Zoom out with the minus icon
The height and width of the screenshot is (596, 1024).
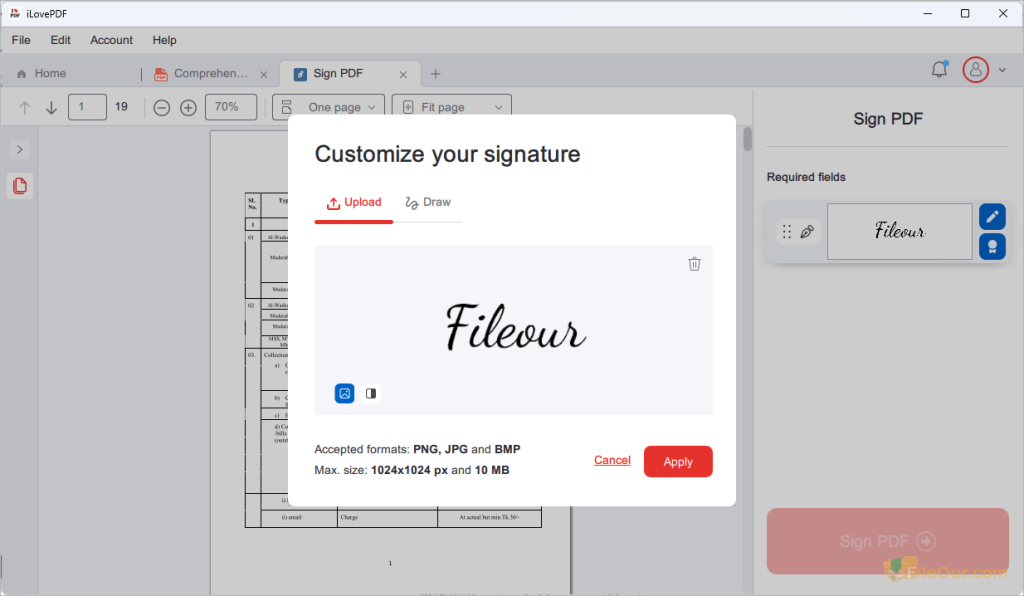pos(161,107)
